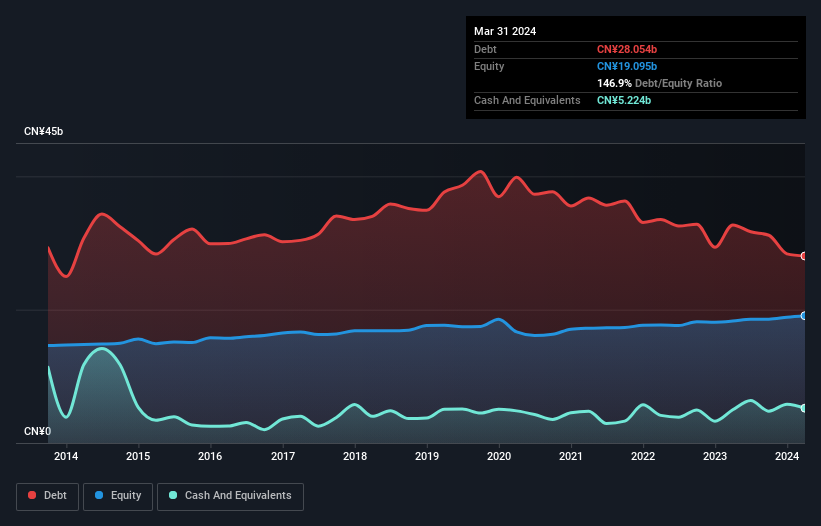Select the teal Cash endpoint marker on chart

point(803,408)
